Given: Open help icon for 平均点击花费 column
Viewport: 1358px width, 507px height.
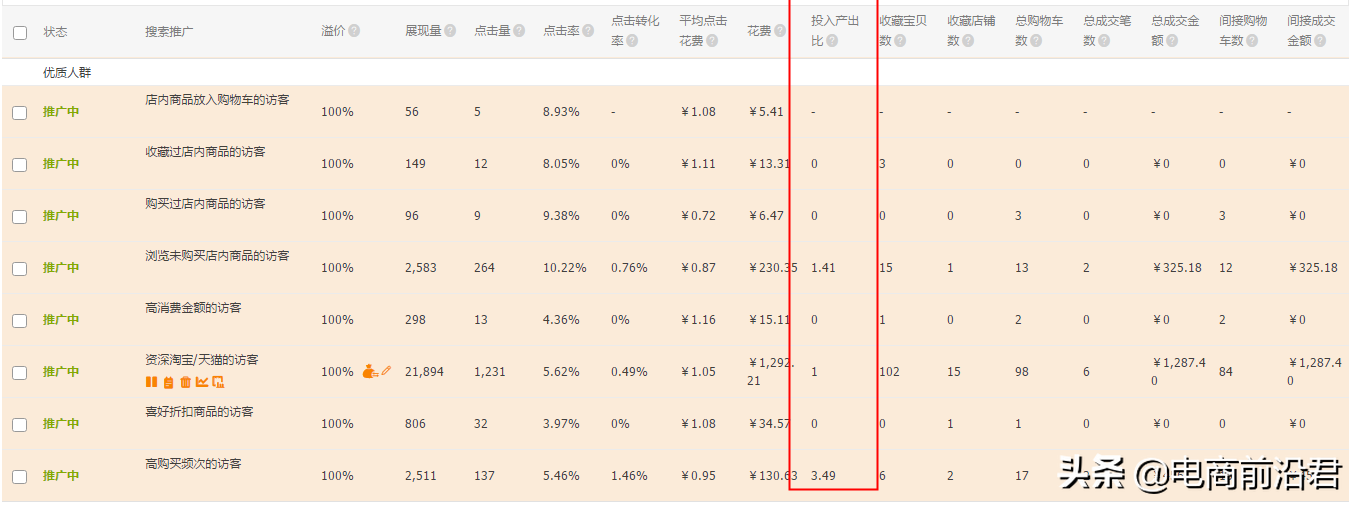Looking at the screenshot, I should 712,41.
